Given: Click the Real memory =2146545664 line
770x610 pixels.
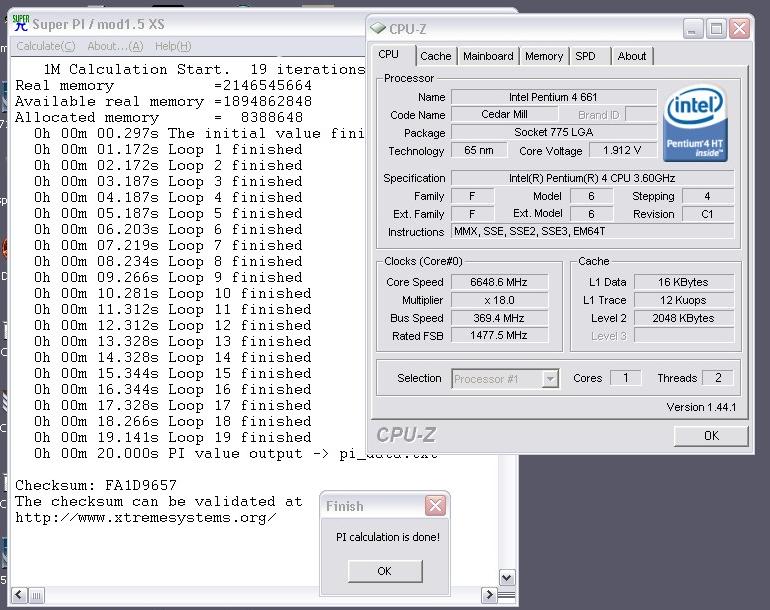Looking at the screenshot, I should coord(164,85).
